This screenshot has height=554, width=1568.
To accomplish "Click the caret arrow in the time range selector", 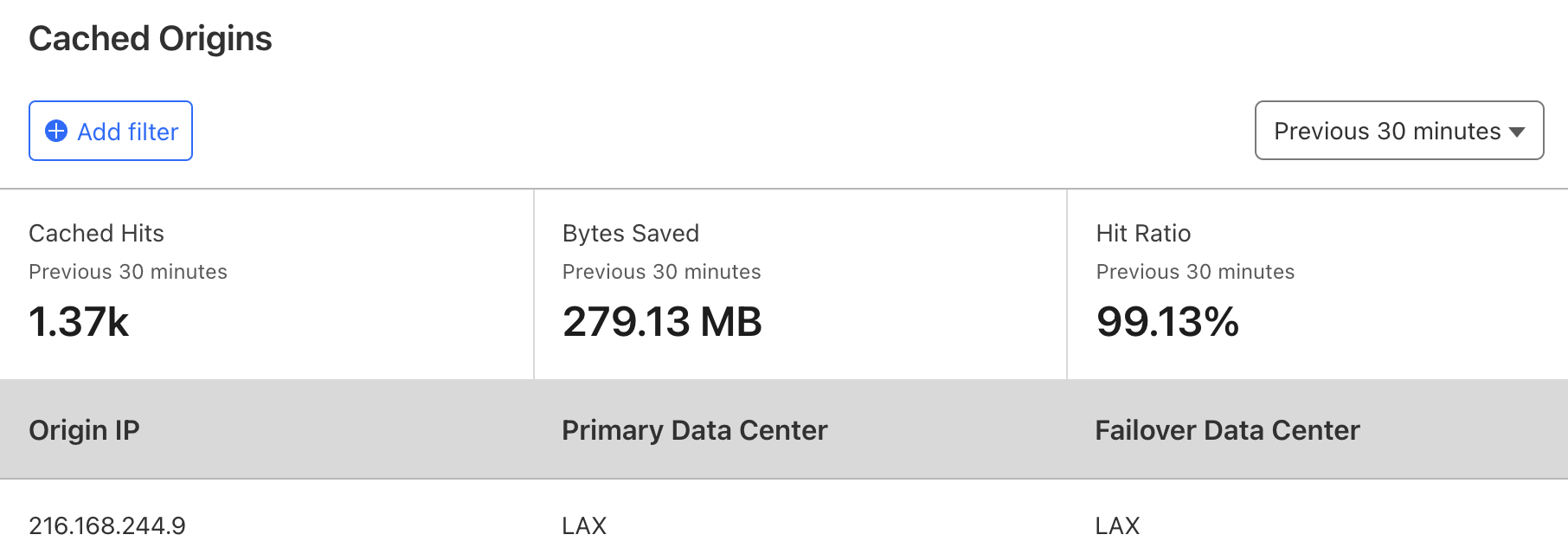I will pos(1517,132).
